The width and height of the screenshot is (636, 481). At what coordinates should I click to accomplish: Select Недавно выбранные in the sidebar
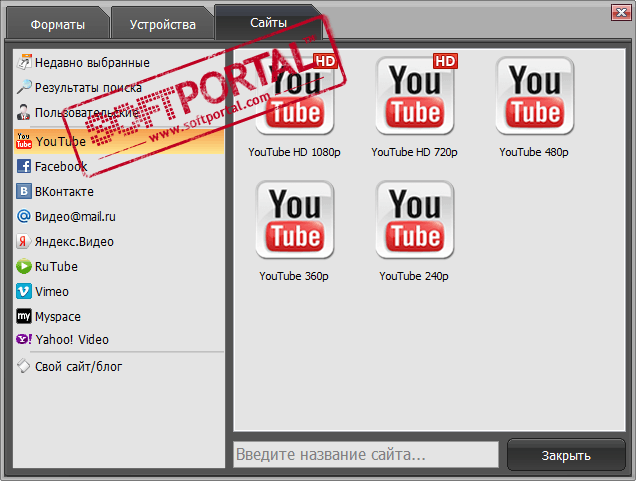pyautogui.click(x=92, y=62)
